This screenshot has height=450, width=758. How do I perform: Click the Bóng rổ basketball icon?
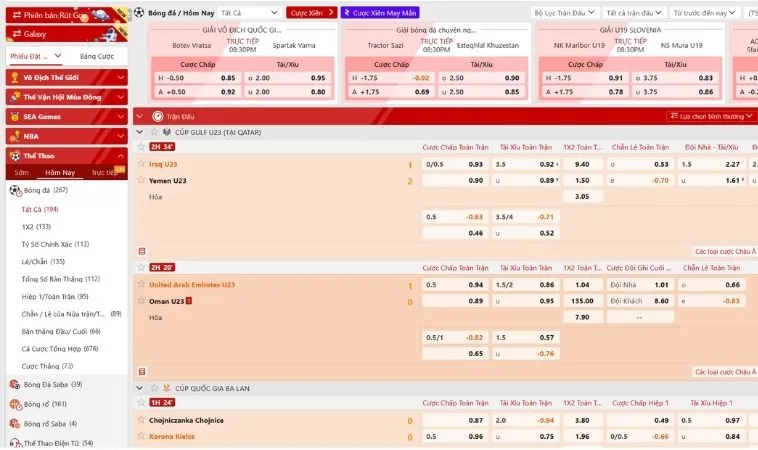[15, 404]
